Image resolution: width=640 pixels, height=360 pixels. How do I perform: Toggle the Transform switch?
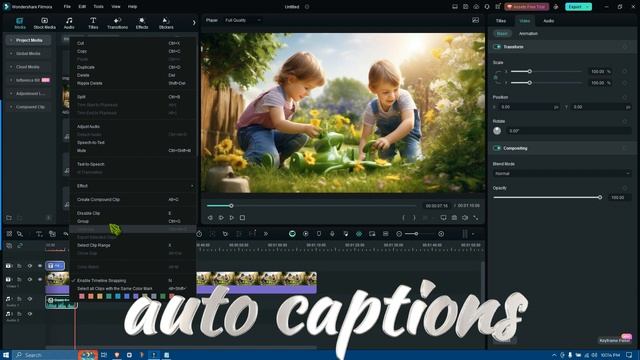[497, 47]
